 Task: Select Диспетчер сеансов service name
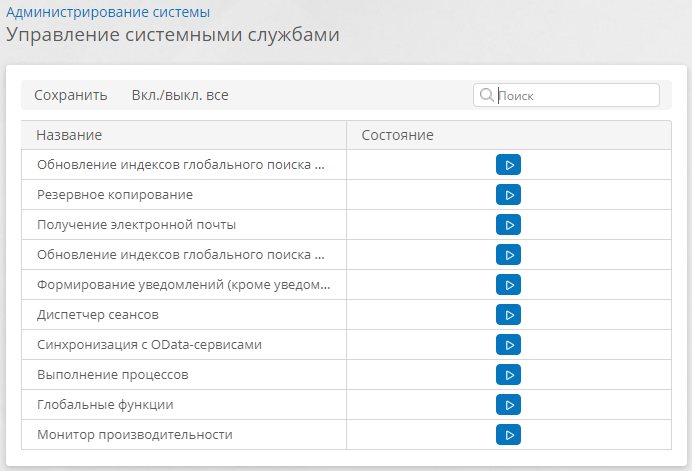98,315
